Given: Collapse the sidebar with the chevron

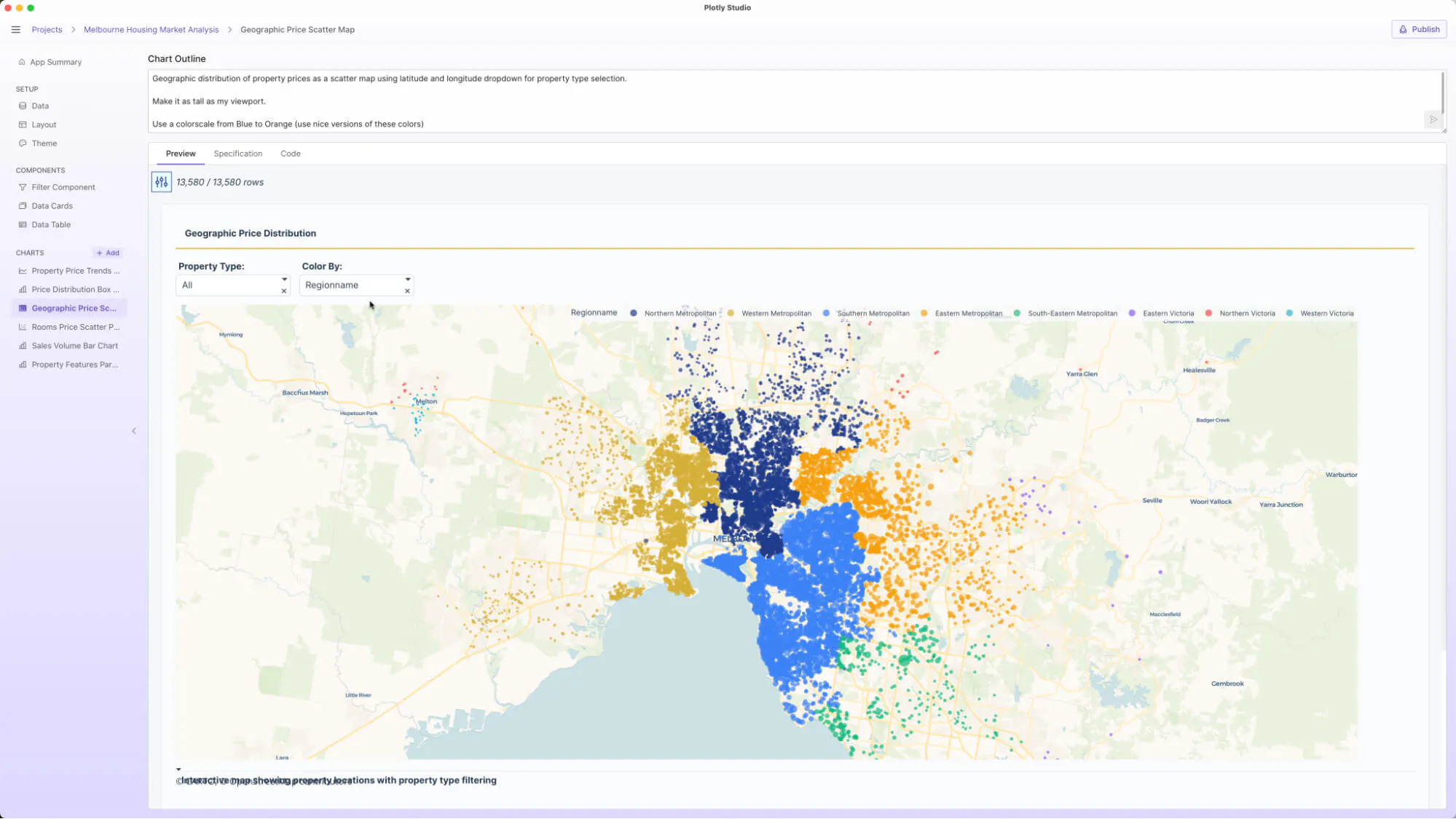Looking at the screenshot, I should [x=134, y=431].
